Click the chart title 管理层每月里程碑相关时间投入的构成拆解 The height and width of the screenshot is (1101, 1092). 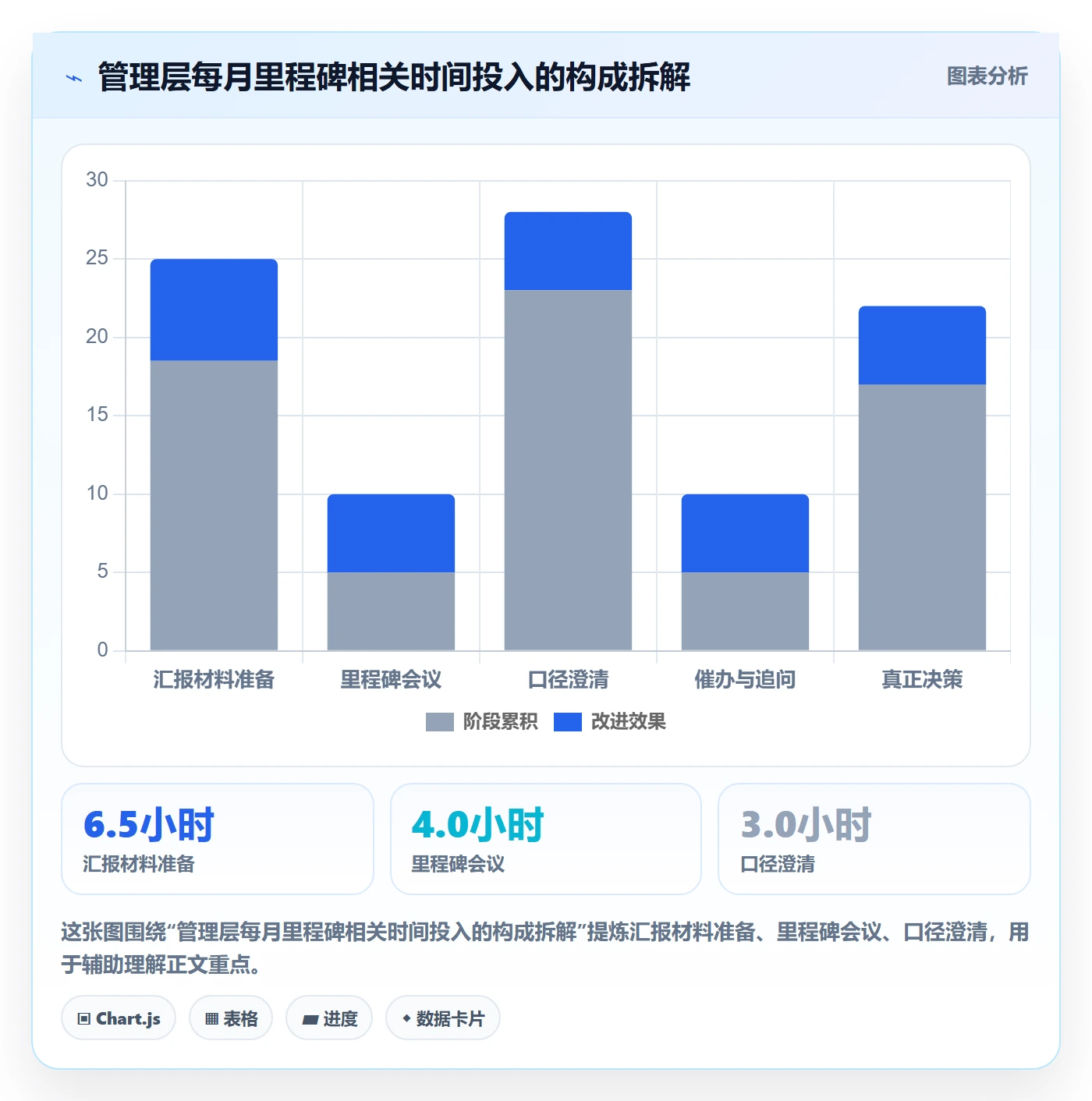(394, 77)
